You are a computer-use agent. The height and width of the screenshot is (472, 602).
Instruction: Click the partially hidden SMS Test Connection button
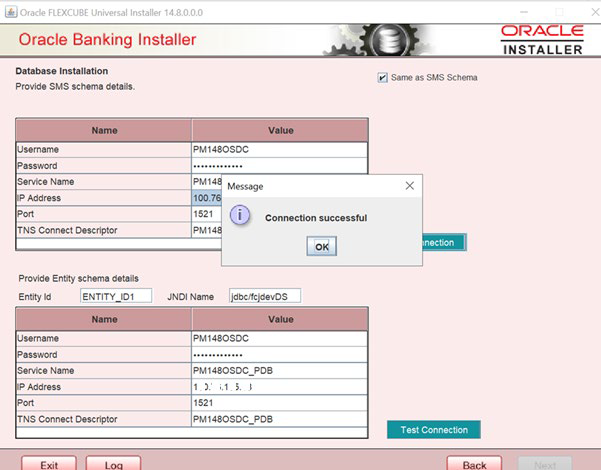click(444, 242)
